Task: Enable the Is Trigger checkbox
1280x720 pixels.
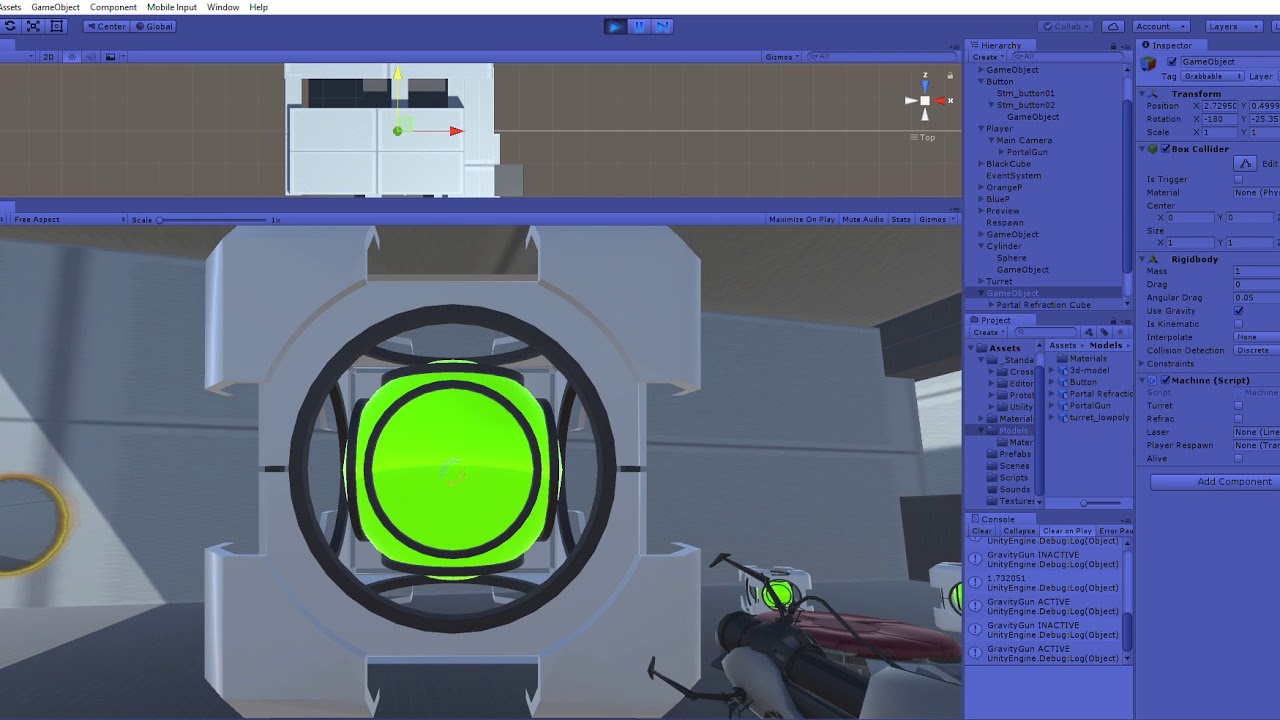Action: coord(1239,179)
